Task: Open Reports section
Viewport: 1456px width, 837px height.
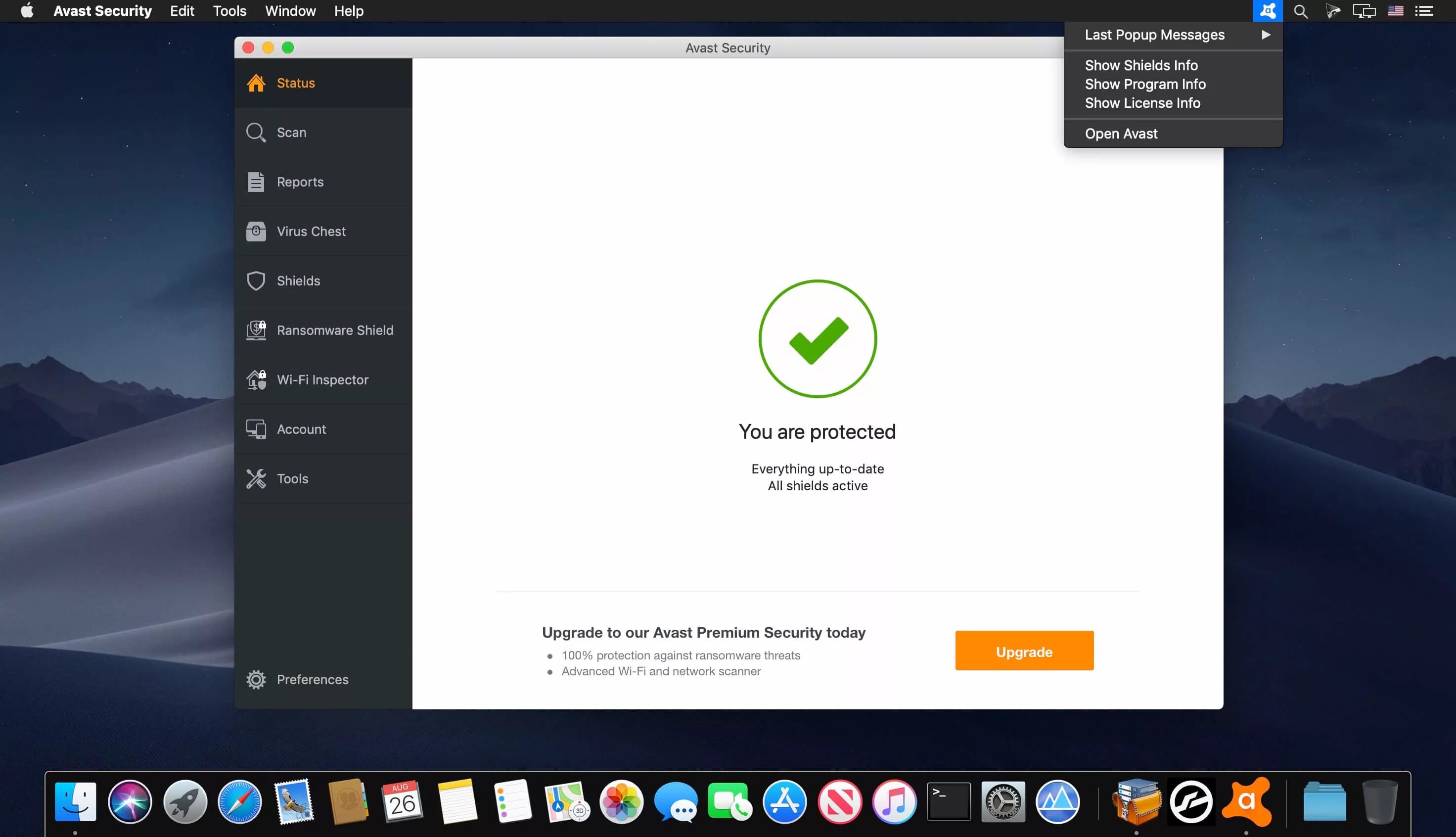Action: point(300,181)
